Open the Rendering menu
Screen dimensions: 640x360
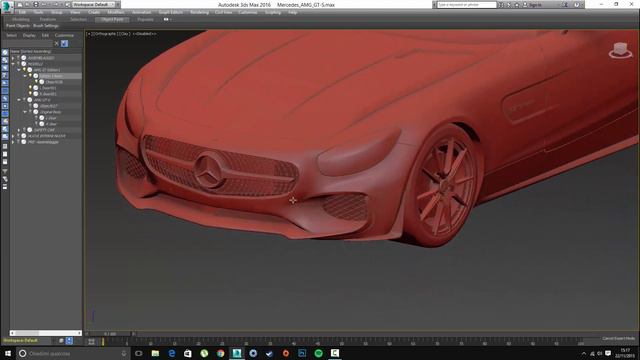tap(199, 13)
